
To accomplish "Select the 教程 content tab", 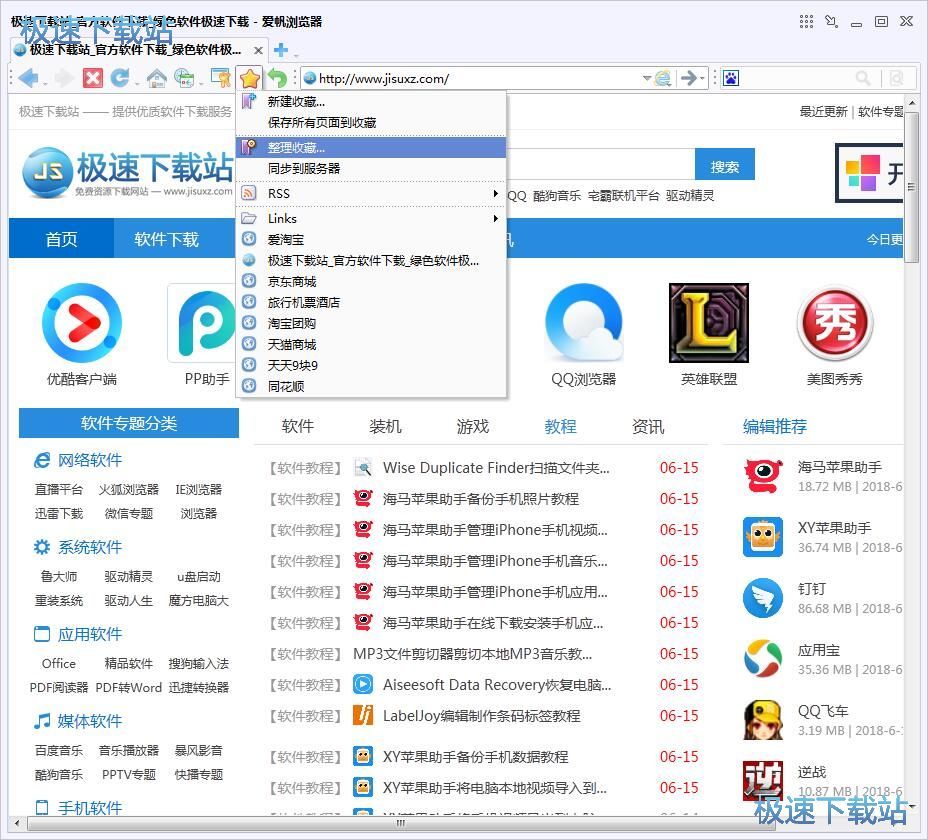I will (x=560, y=426).
